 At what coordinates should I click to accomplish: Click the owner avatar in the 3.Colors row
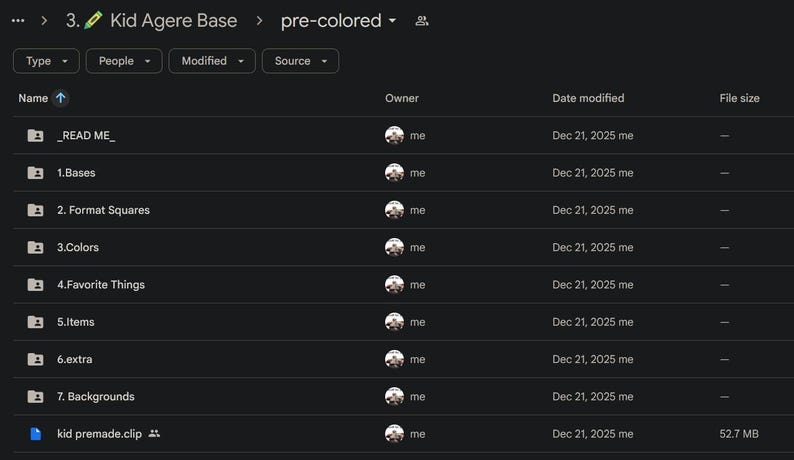tap(394, 247)
